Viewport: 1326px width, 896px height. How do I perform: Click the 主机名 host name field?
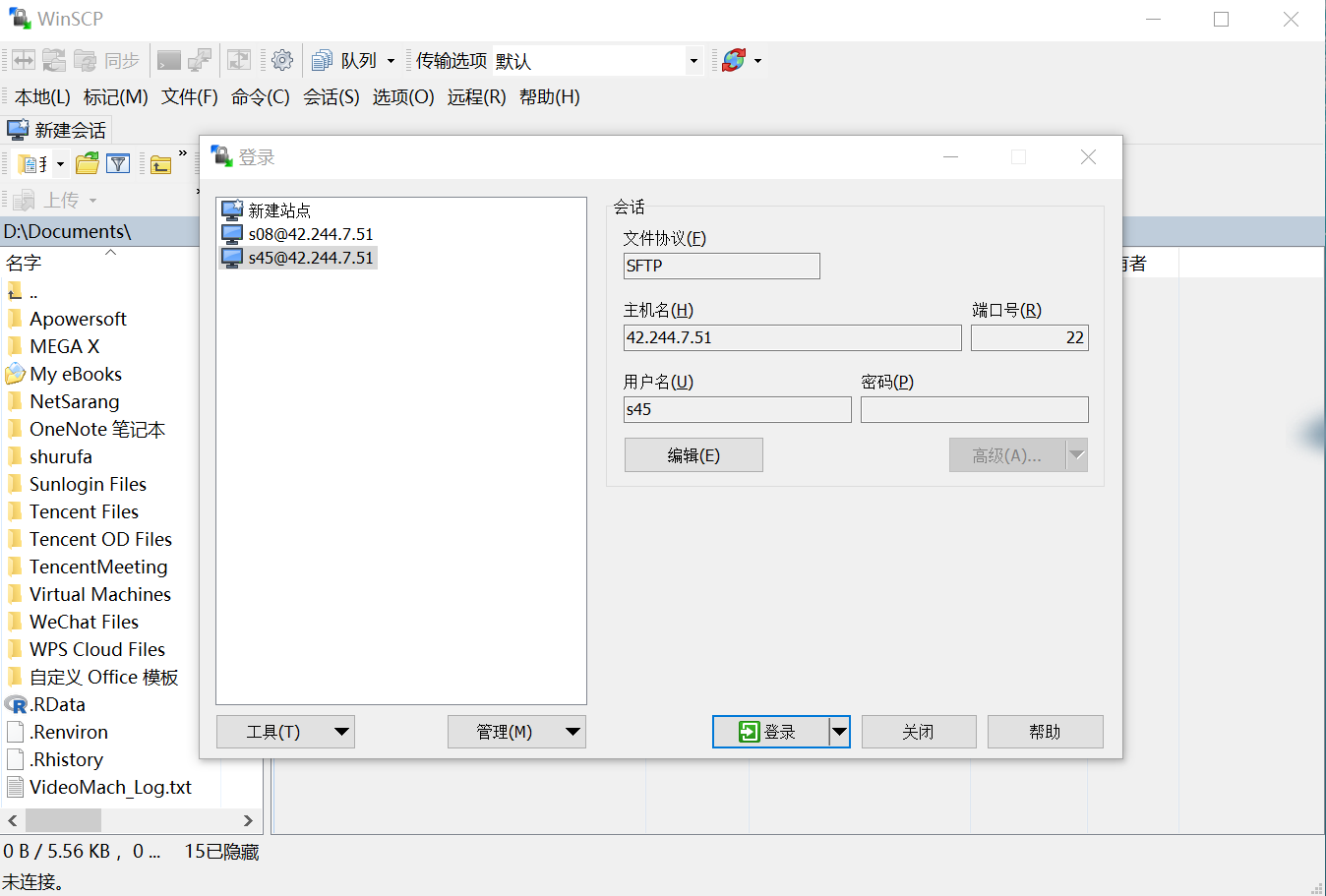tap(793, 337)
